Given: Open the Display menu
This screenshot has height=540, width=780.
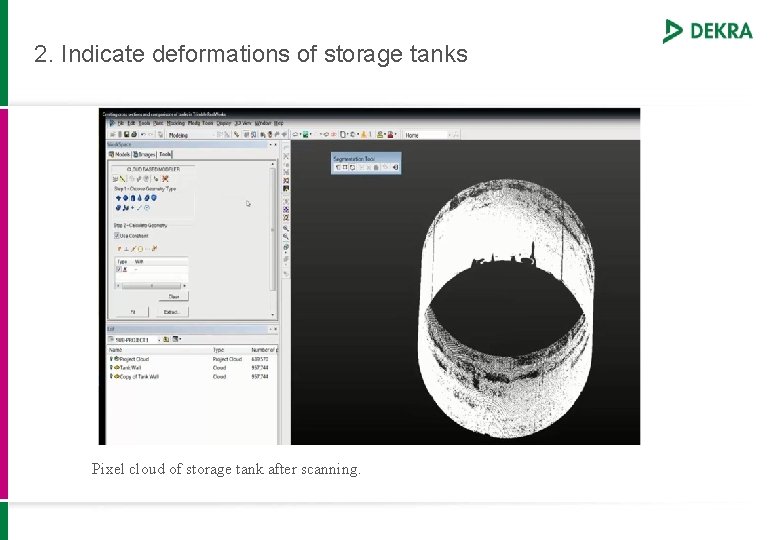Looking at the screenshot, I should click(x=223, y=123).
